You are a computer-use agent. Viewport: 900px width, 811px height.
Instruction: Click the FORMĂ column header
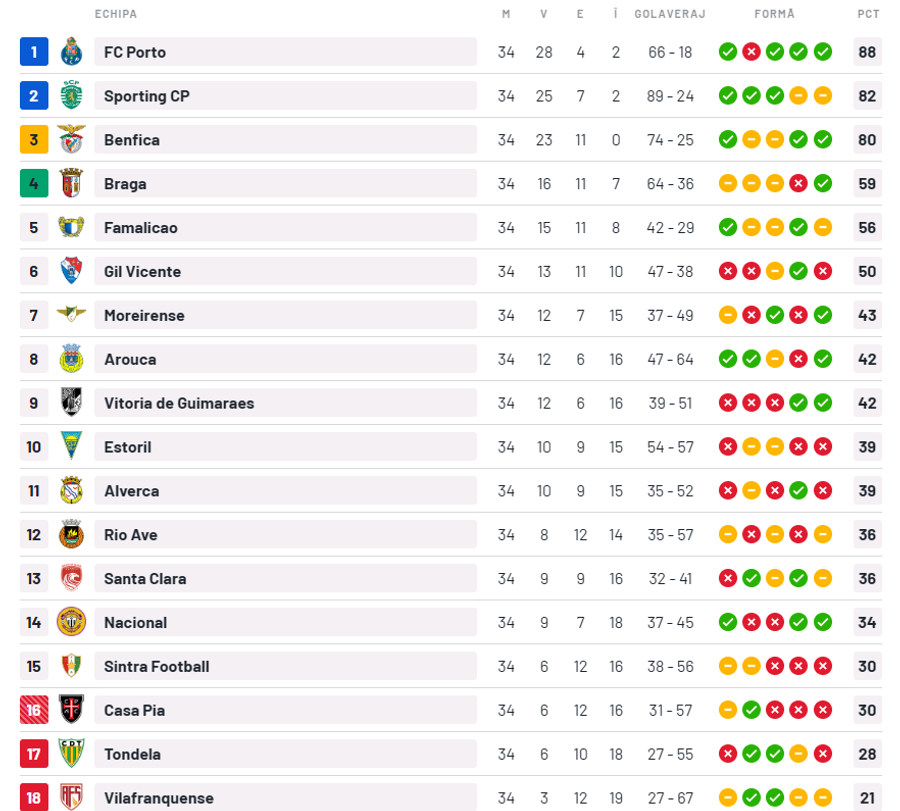click(x=774, y=13)
